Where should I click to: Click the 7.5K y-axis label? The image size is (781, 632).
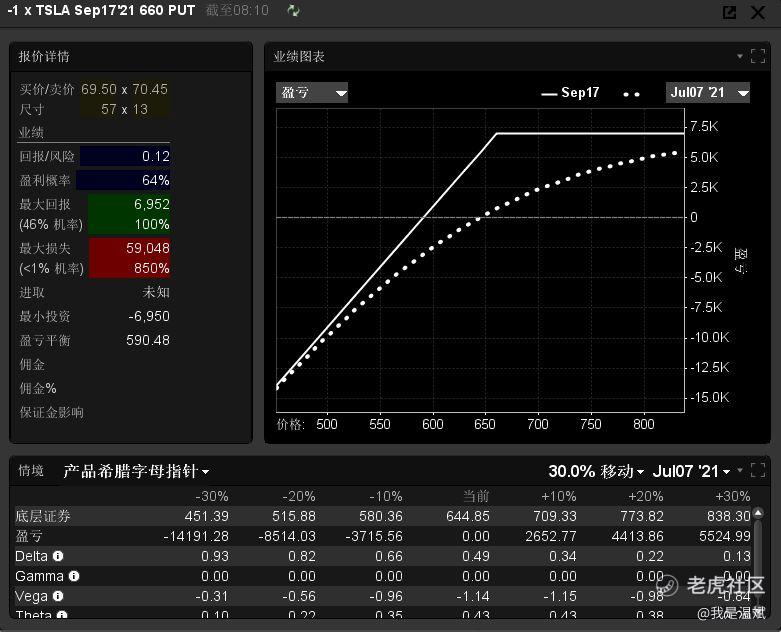[704, 126]
